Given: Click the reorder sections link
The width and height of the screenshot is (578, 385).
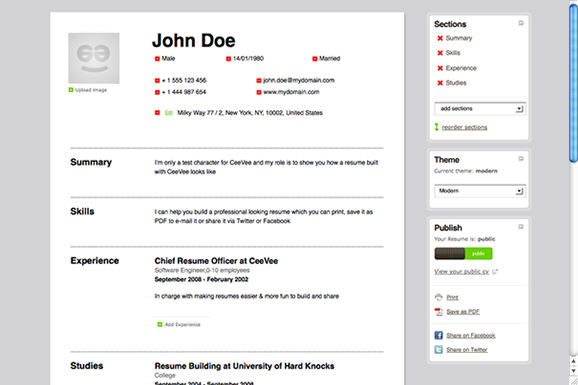Looking at the screenshot, I should tap(464, 128).
